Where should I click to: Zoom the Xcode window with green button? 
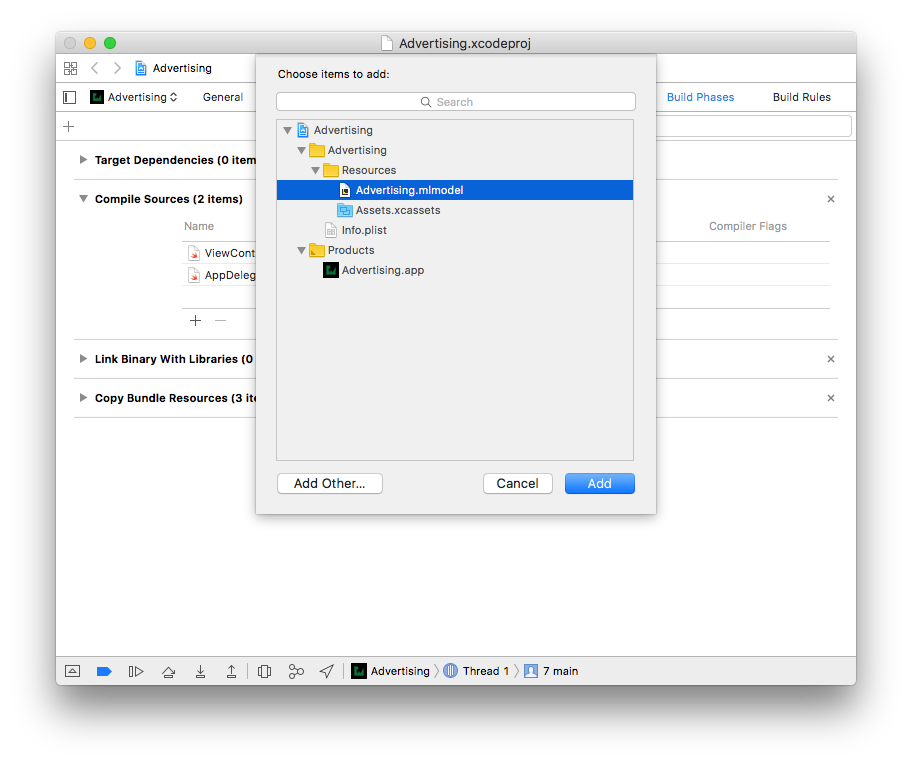pos(110,43)
